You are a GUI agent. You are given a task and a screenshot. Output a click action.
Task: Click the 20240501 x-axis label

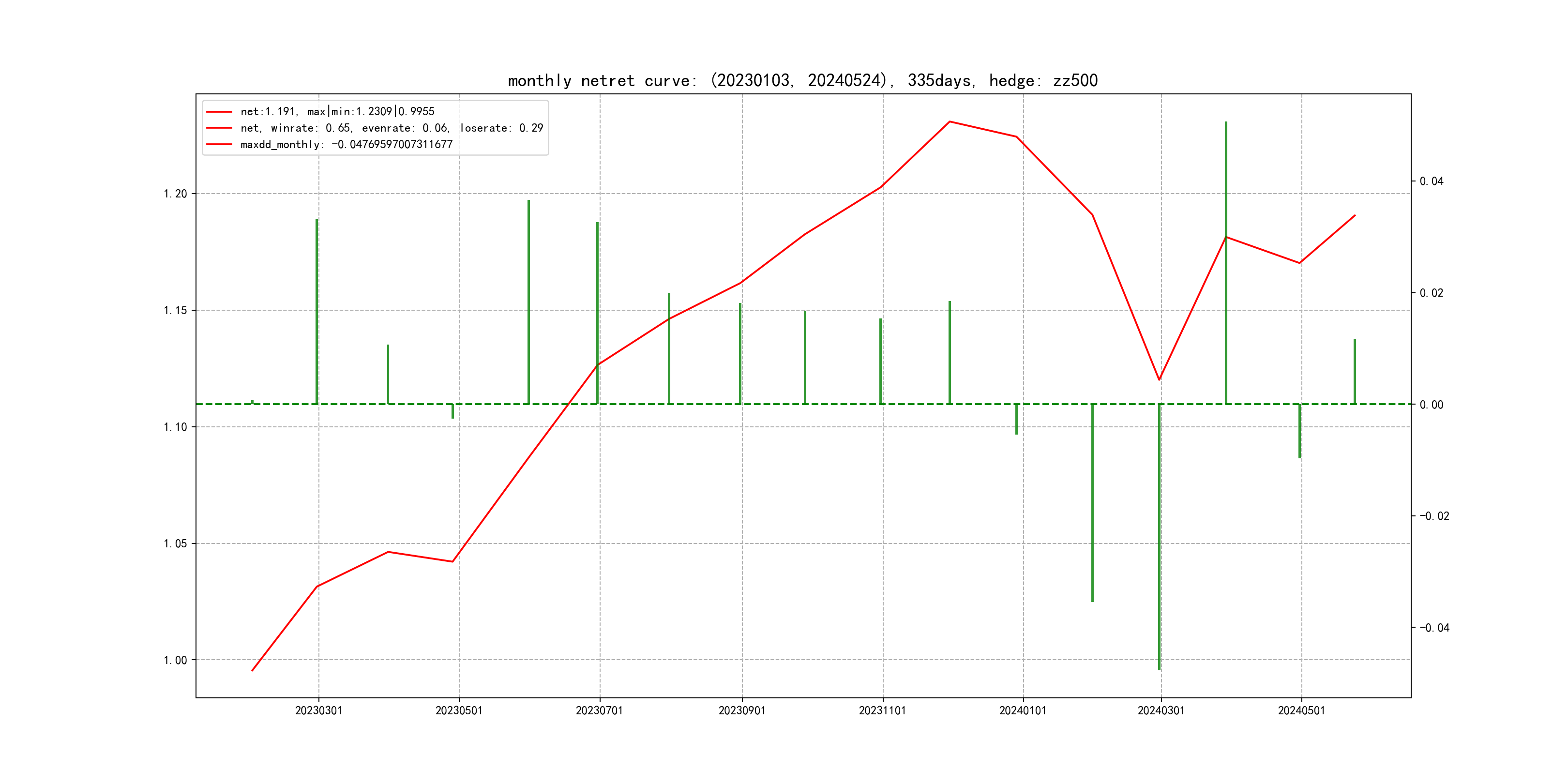[1301, 710]
